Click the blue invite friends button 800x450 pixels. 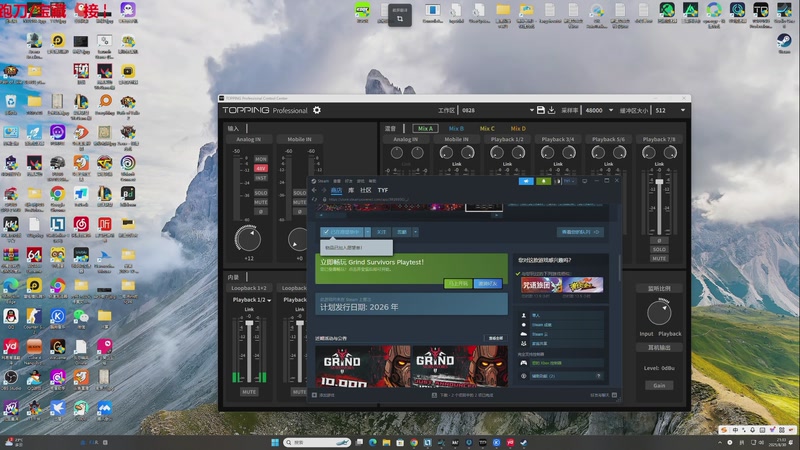[488, 284]
